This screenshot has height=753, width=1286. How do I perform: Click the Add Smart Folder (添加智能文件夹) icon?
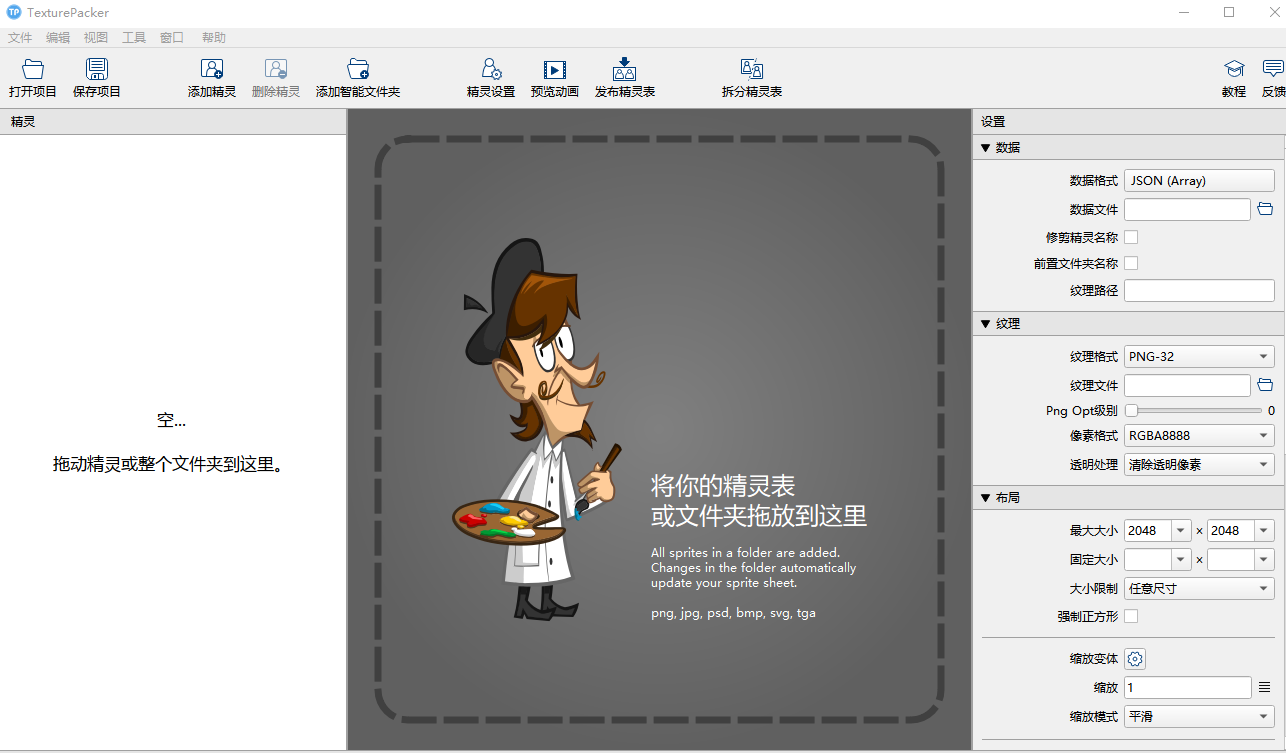(358, 69)
